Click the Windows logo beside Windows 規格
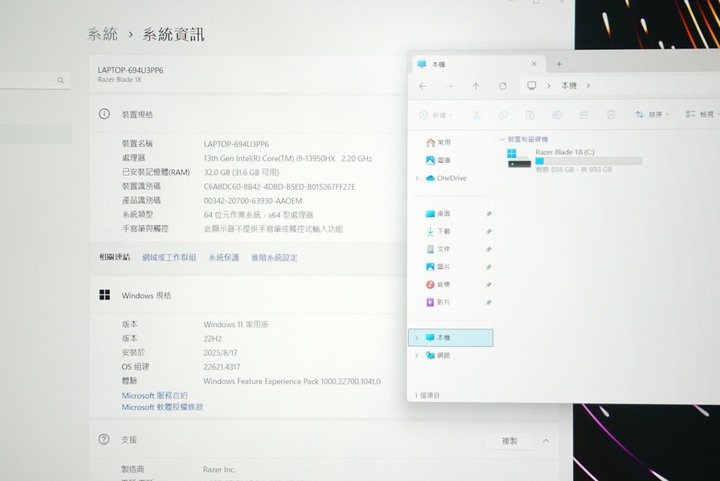This screenshot has height=481, width=720. click(105, 295)
